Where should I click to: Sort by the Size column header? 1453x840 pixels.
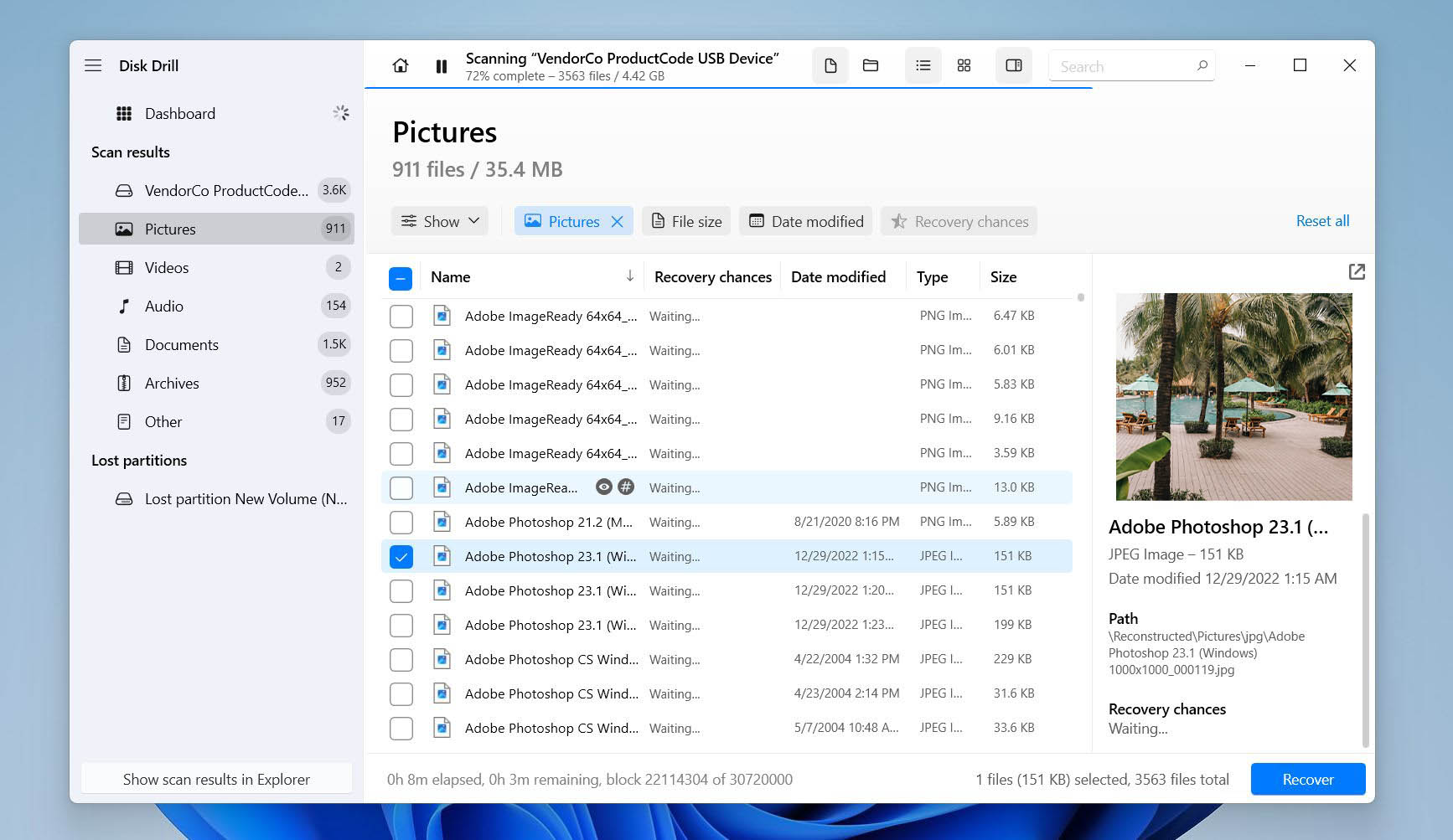[1003, 276]
